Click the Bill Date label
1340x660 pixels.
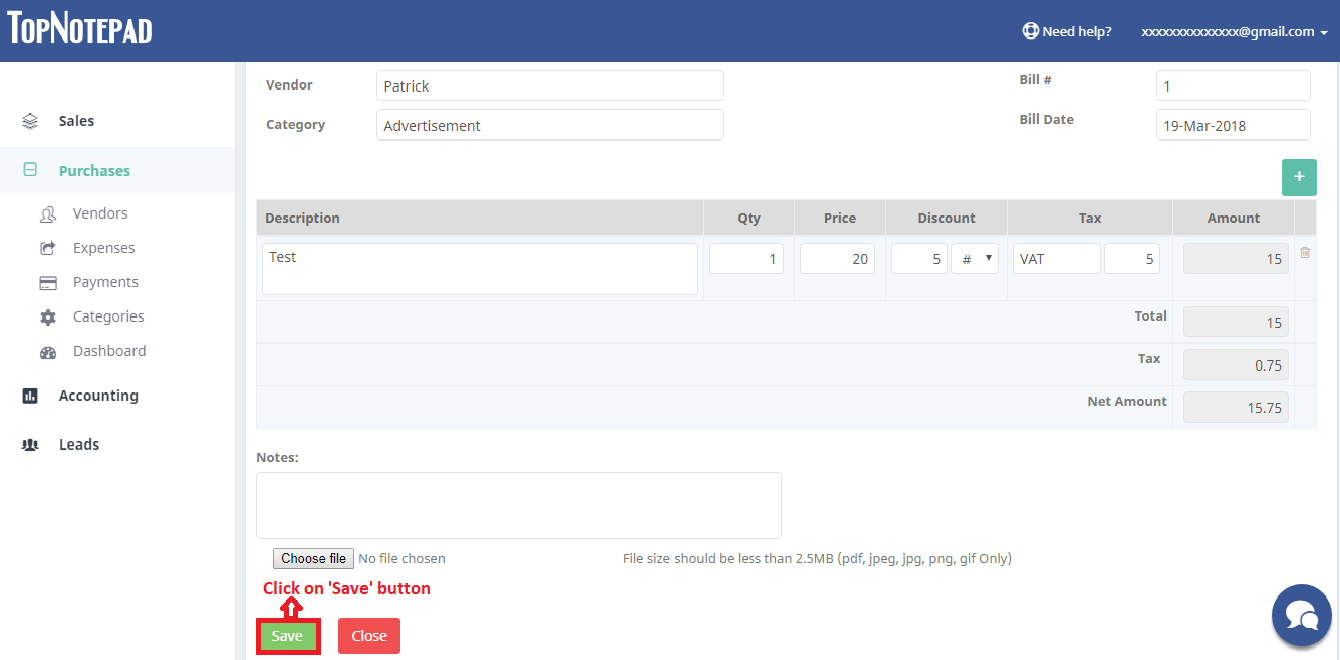pos(1047,119)
